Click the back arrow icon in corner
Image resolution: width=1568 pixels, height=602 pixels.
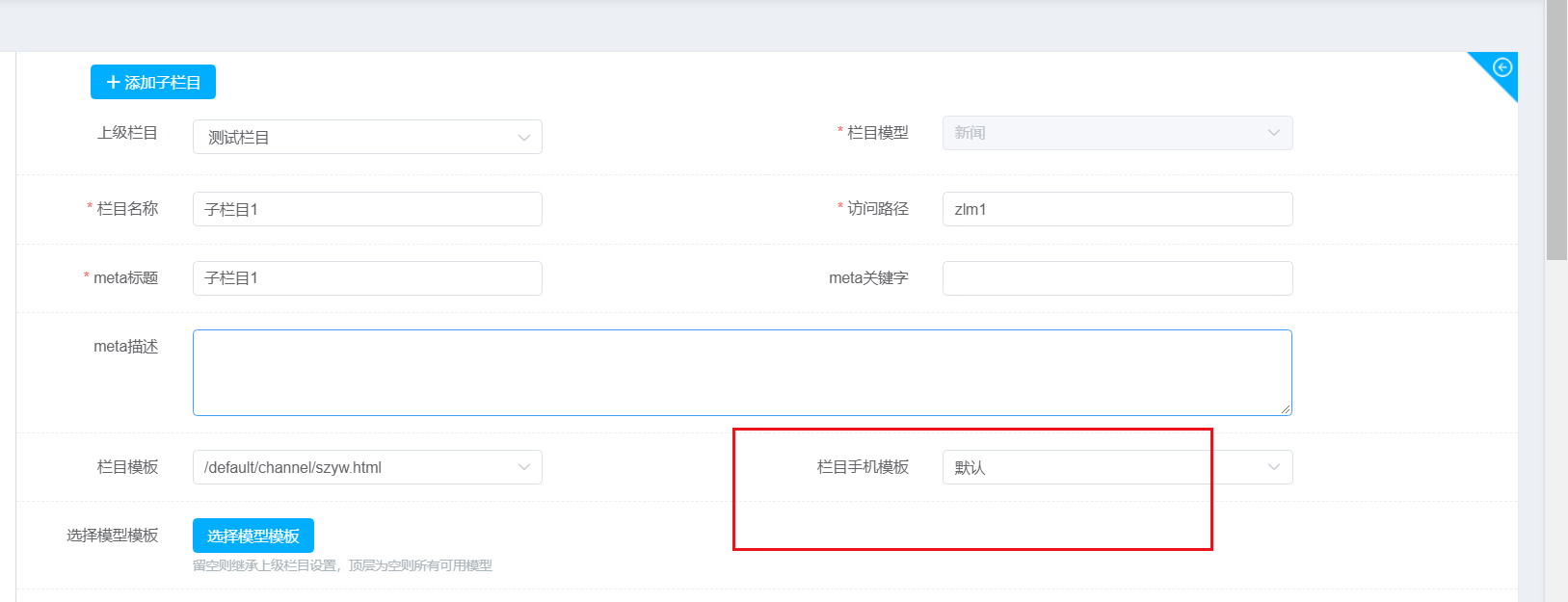click(x=1502, y=67)
